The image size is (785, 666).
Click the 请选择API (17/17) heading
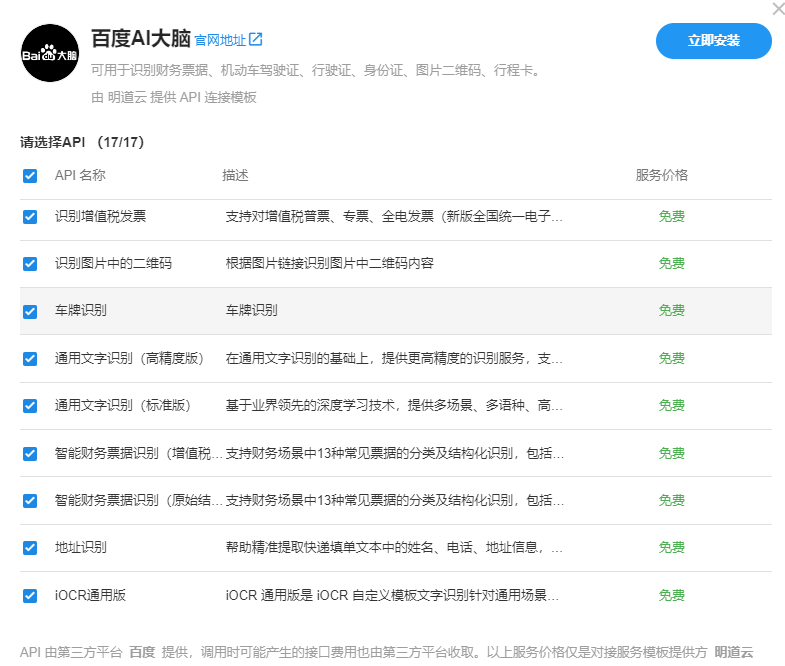pyautogui.click(x=82, y=142)
